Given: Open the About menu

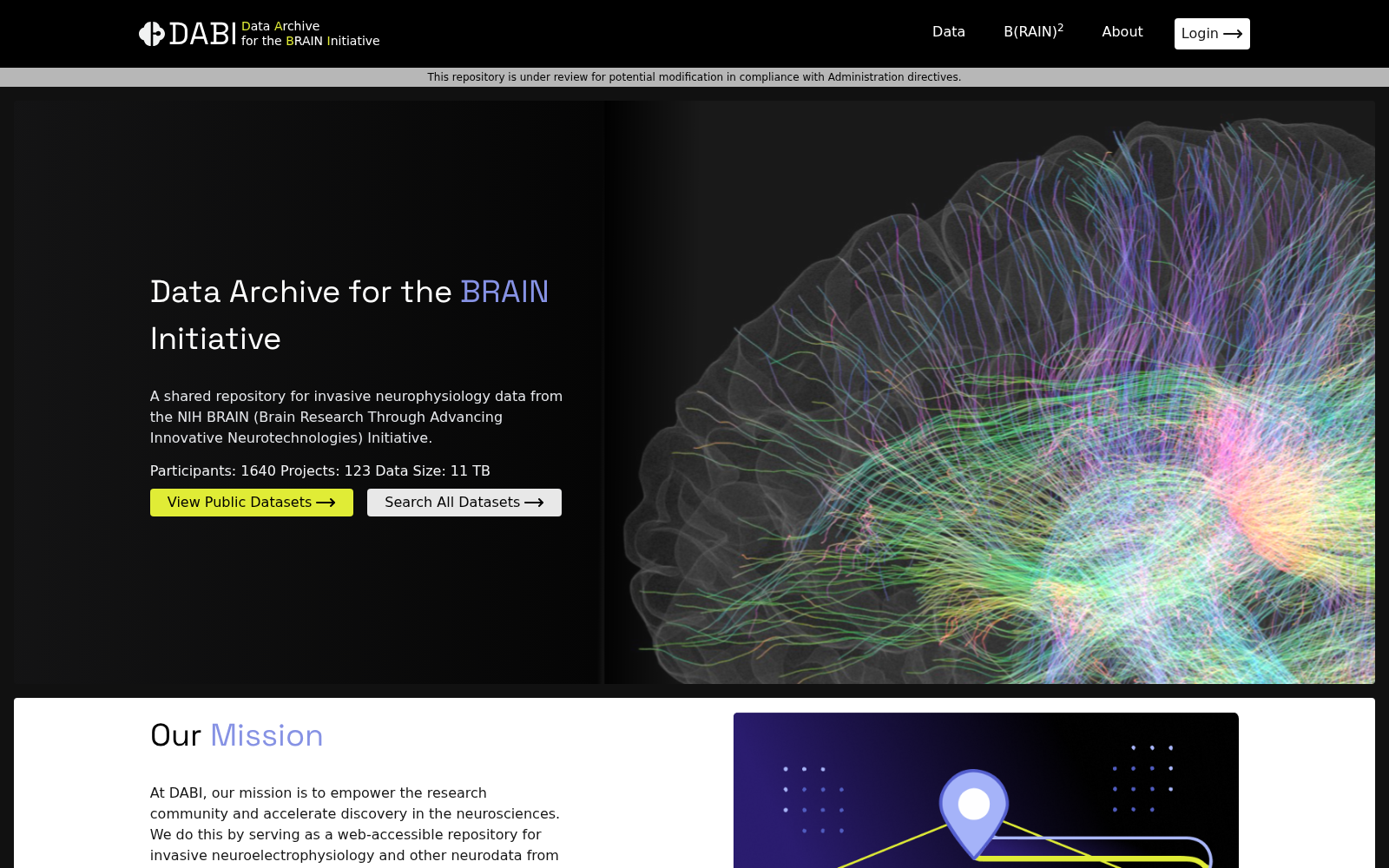Looking at the screenshot, I should (1122, 32).
